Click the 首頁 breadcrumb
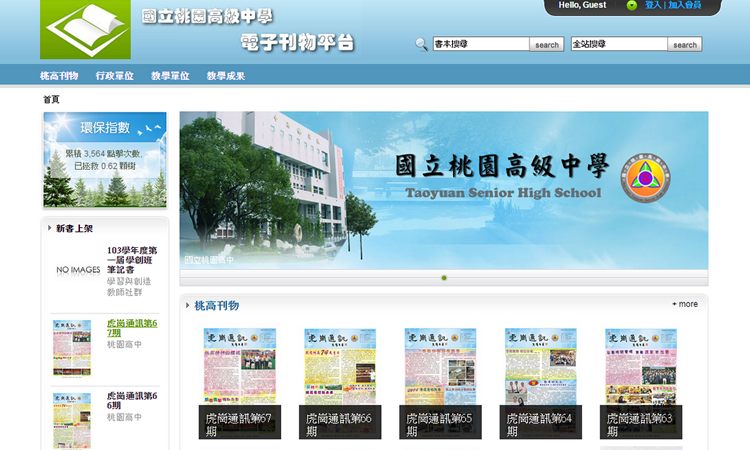 click(51, 99)
